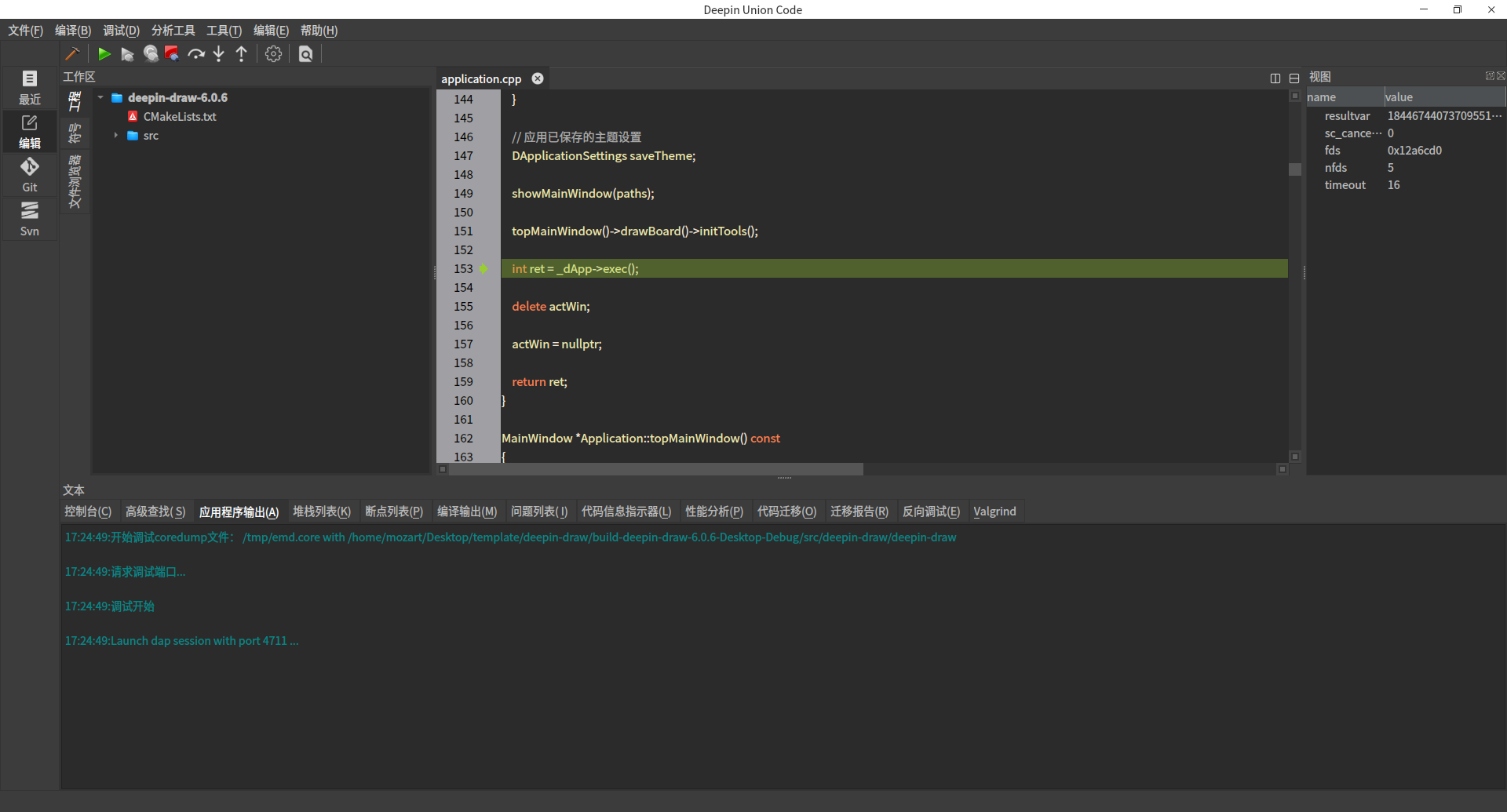
Task: Switch to the 符号 symbol side tab
Action: click(75, 133)
